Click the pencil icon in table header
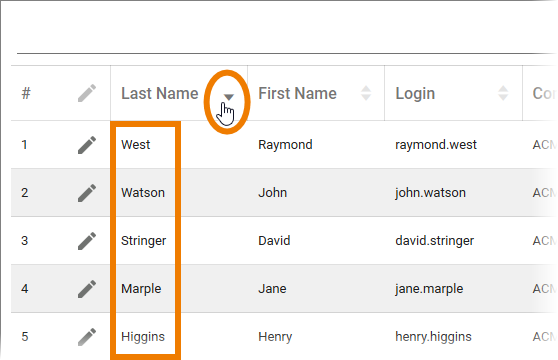 point(87,93)
